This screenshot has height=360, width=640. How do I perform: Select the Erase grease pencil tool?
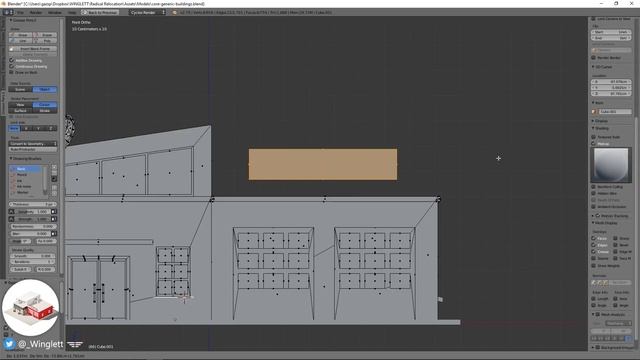click(45, 35)
